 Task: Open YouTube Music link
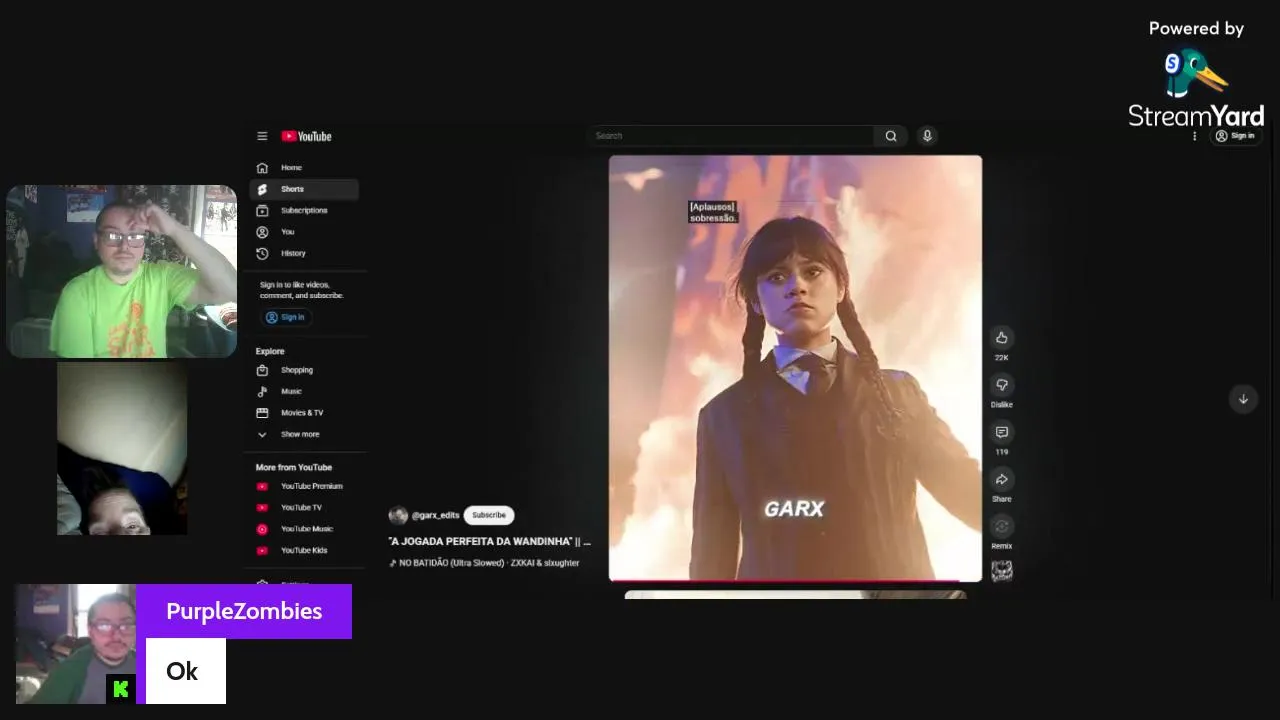304,529
